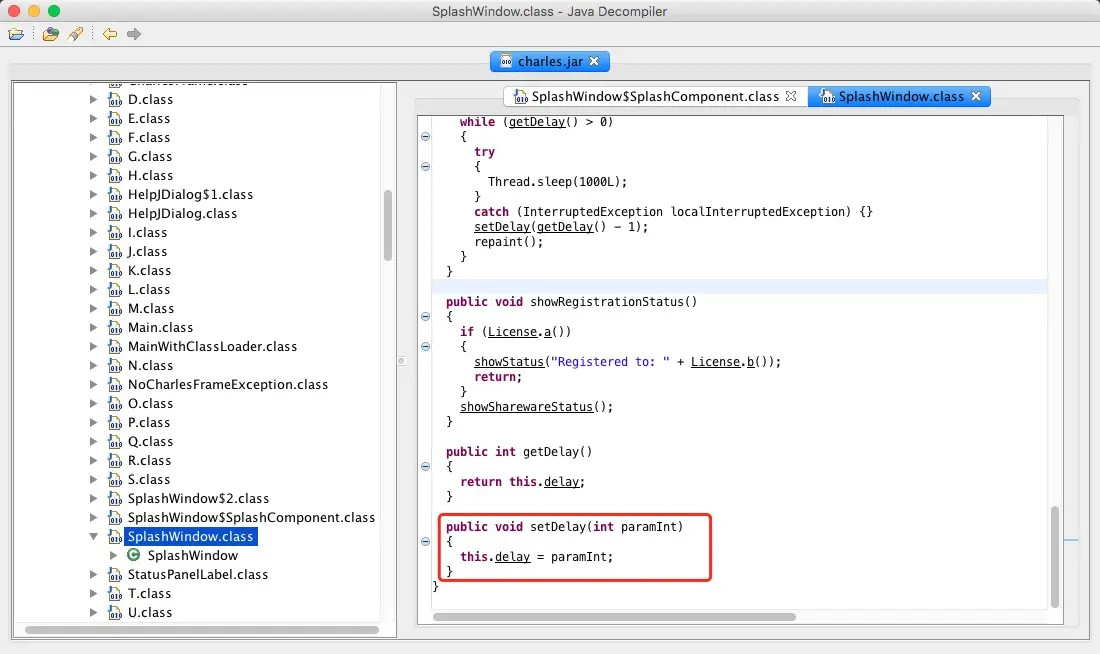This screenshot has width=1100, height=654.
Task: Select HelpJDialog$1.class in the tree
Action: [190, 194]
